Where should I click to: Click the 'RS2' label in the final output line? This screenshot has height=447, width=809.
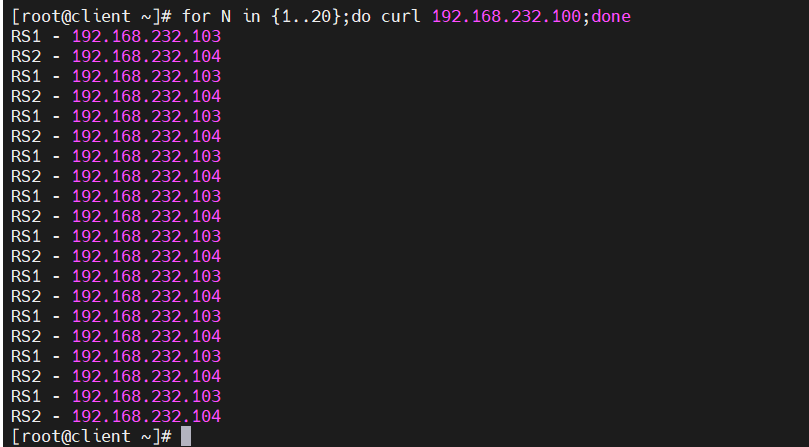(x=26, y=416)
